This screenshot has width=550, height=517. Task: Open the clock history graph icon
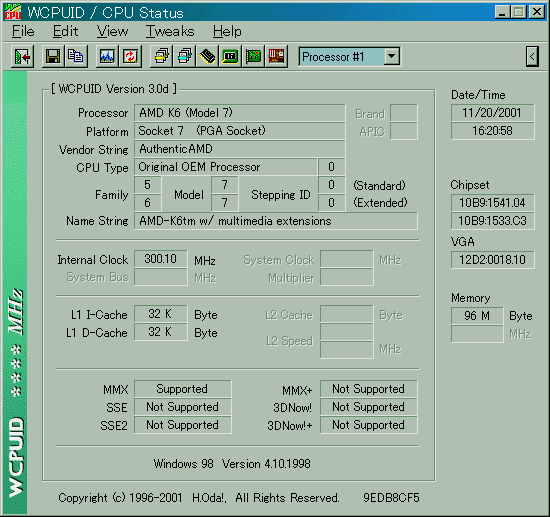pos(107,56)
